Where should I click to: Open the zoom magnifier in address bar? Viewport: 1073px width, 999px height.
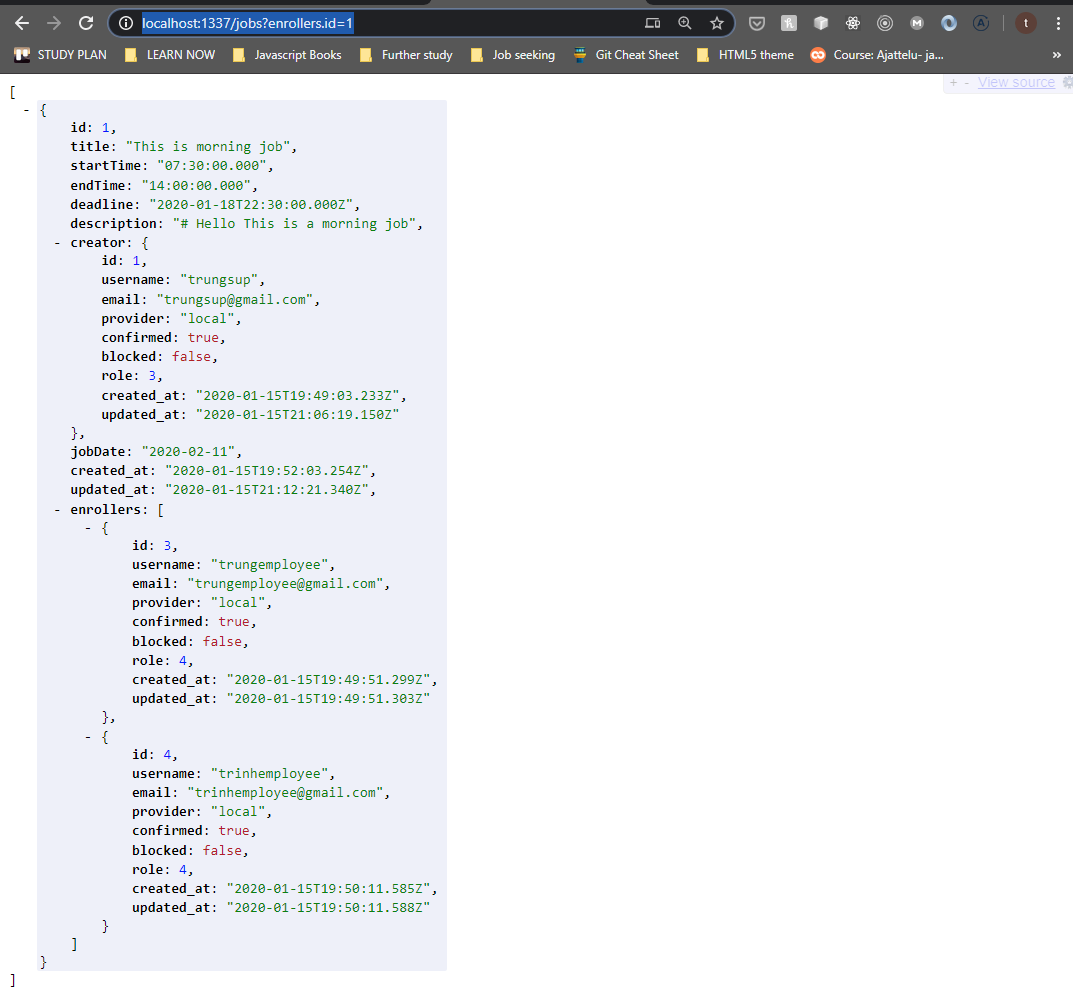[x=684, y=23]
